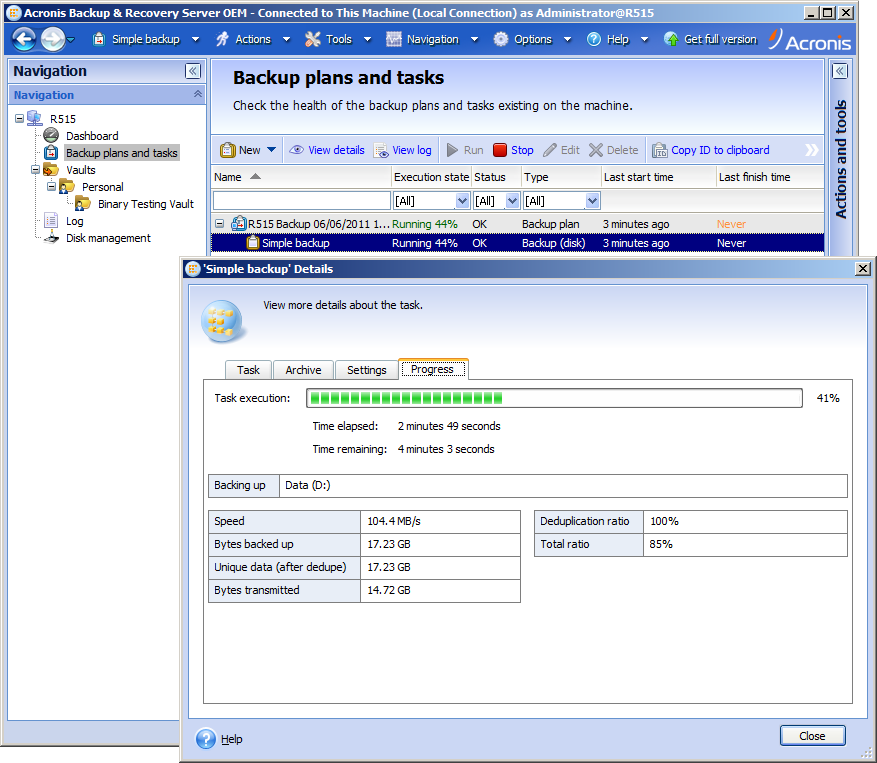The height and width of the screenshot is (763, 877).
Task: Open the Execution state filter dropdown
Action: pyautogui.click(x=462, y=200)
